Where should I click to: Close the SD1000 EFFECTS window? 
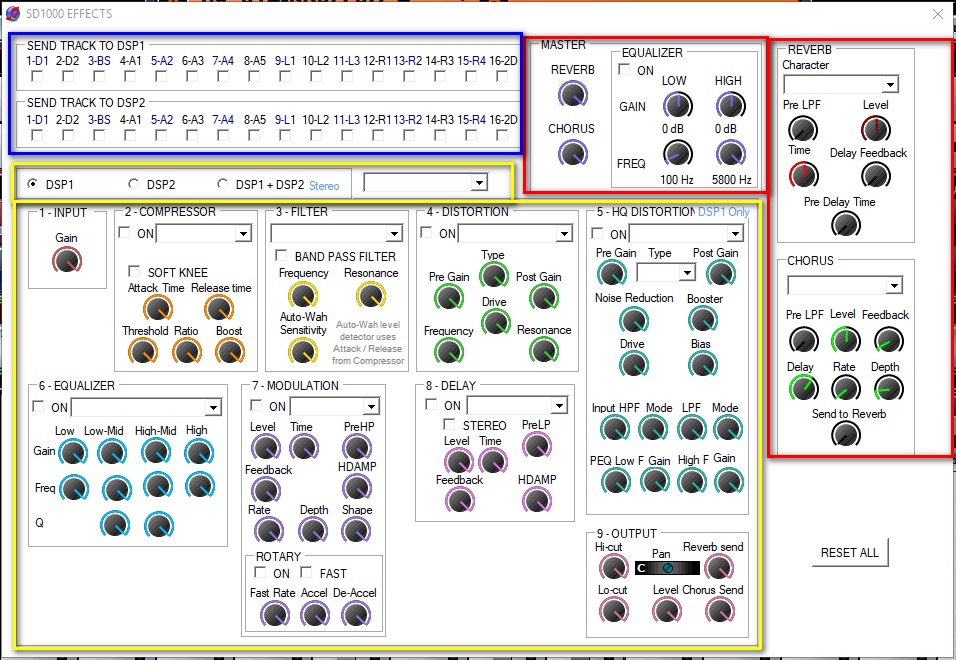938,14
